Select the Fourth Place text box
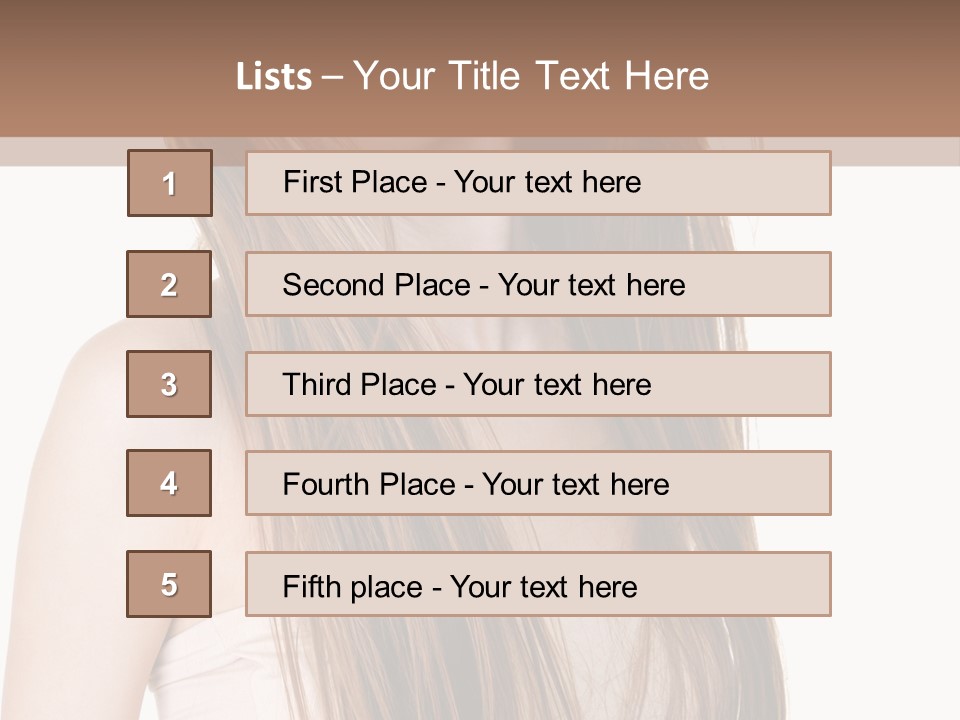This screenshot has height=720, width=960. point(538,483)
